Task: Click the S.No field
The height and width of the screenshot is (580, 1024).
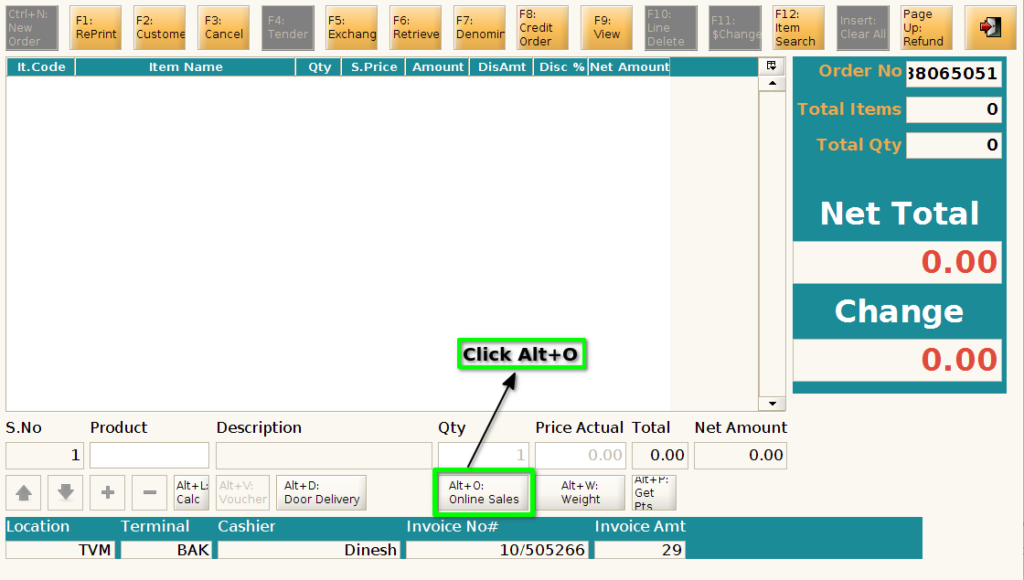Action: click(44, 455)
